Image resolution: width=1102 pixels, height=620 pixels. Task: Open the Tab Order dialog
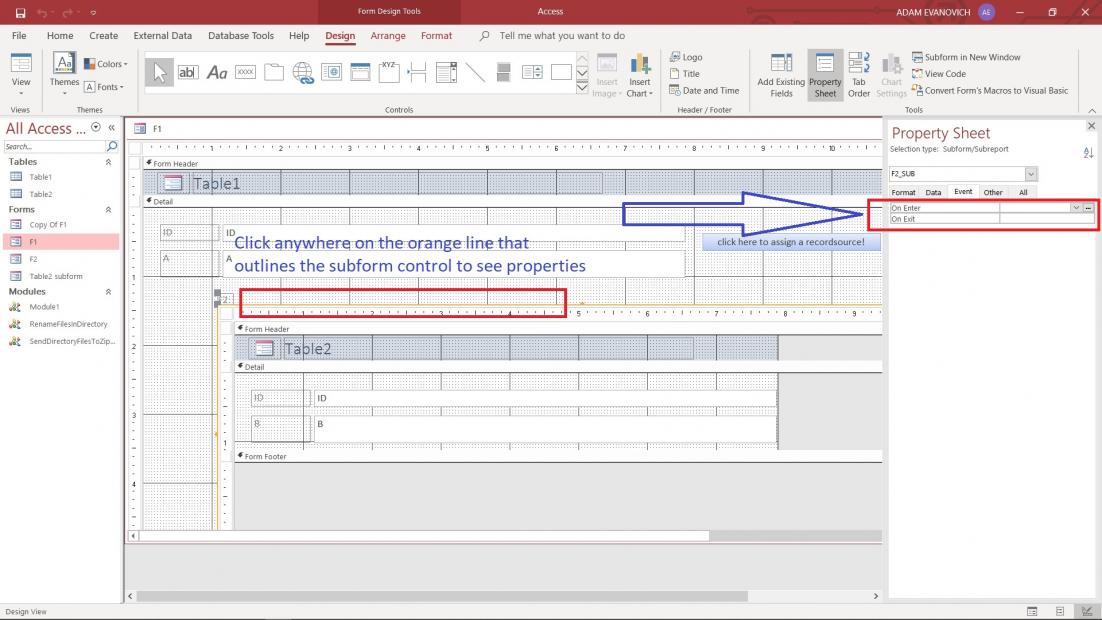tap(859, 76)
